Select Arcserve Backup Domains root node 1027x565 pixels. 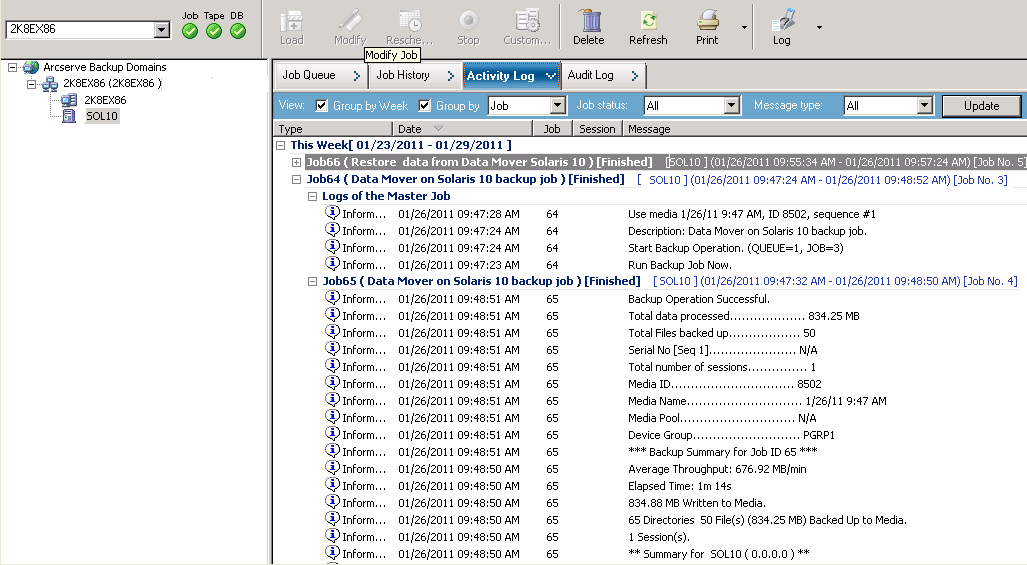(104, 67)
